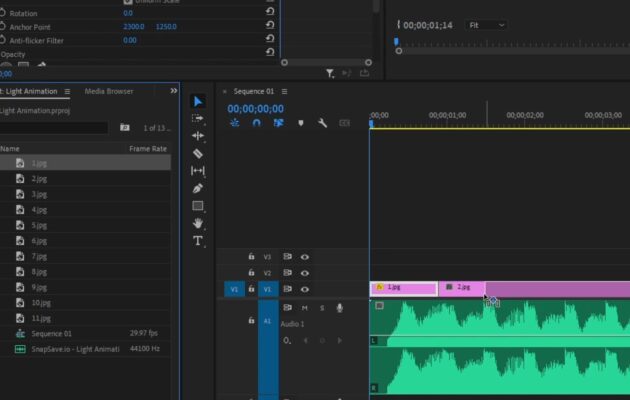Mute the Audio 1 track
630x400 pixels.
(x=305, y=308)
